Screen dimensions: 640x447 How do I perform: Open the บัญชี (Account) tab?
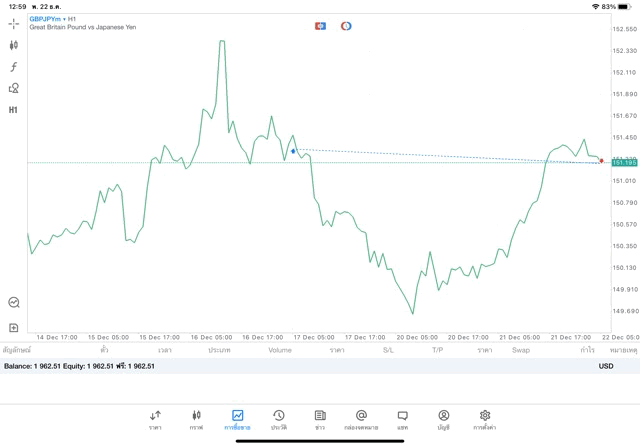point(443,420)
